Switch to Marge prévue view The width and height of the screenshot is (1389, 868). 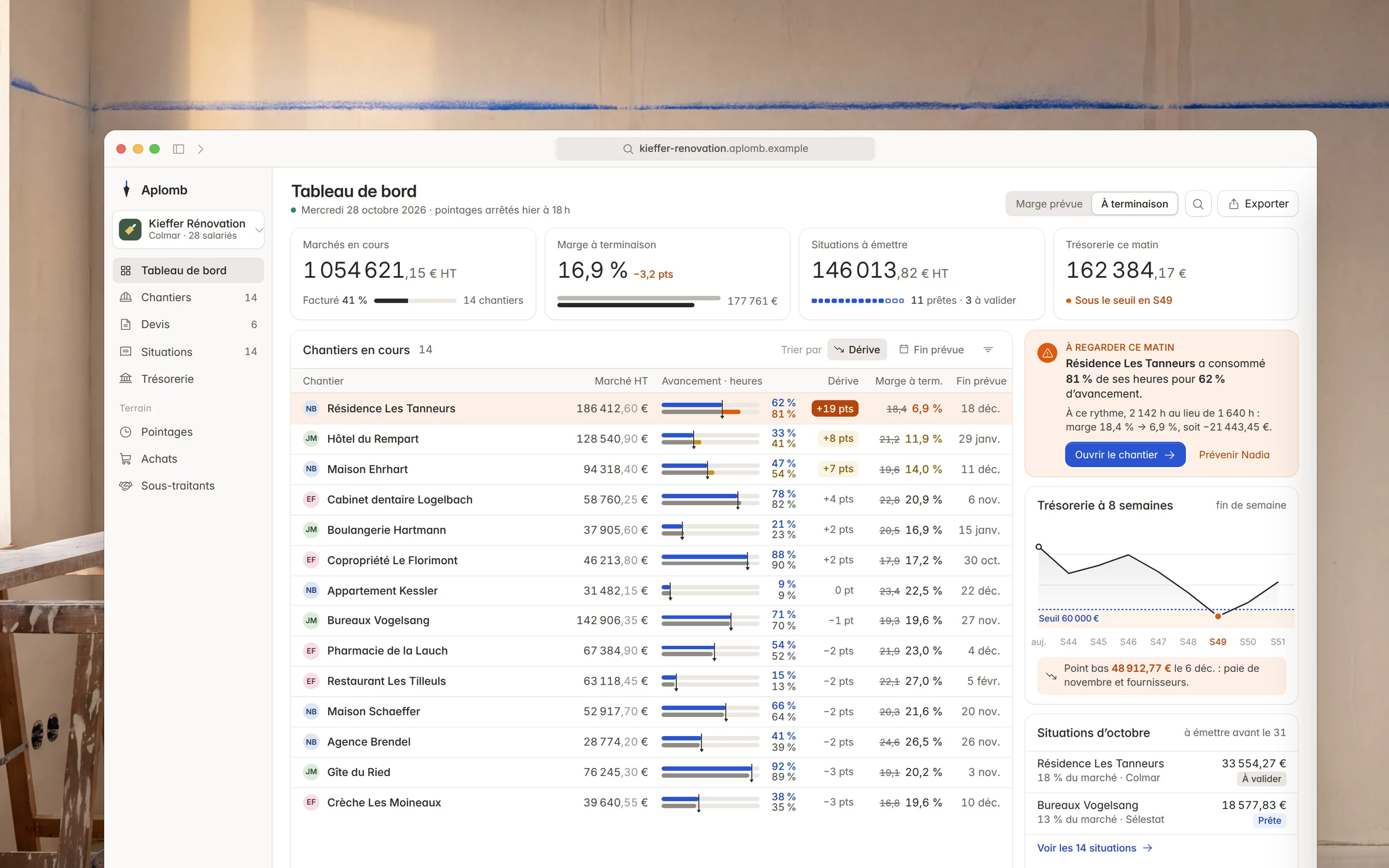point(1049,204)
